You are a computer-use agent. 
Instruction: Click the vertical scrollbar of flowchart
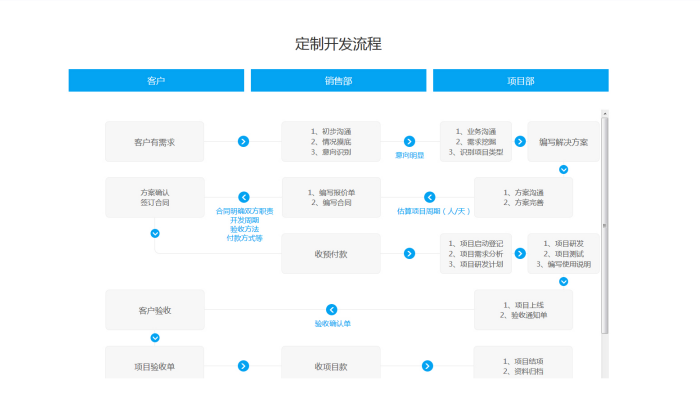click(604, 220)
